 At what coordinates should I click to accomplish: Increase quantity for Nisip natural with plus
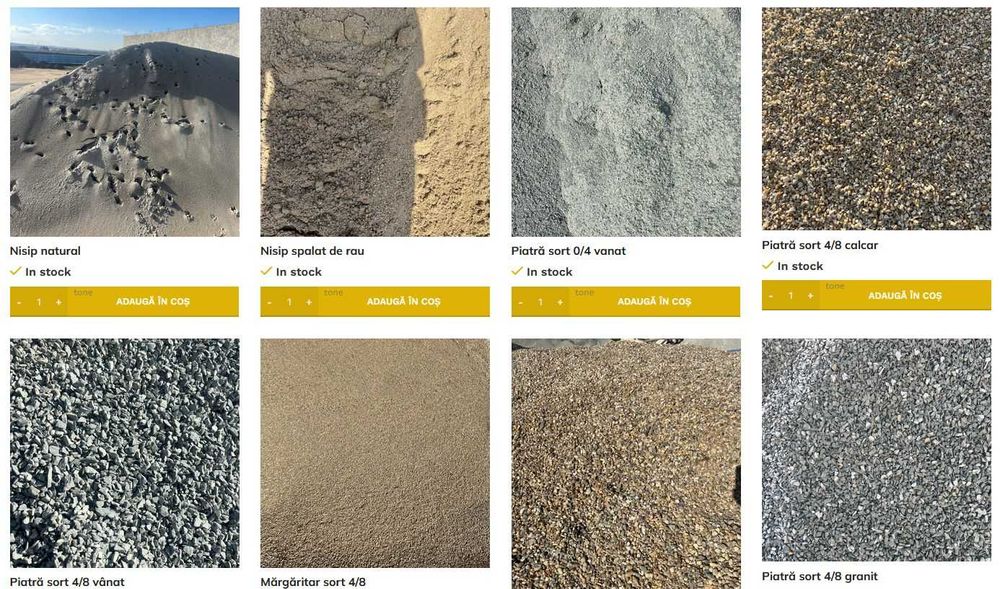pyautogui.click(x=58, y=302)
